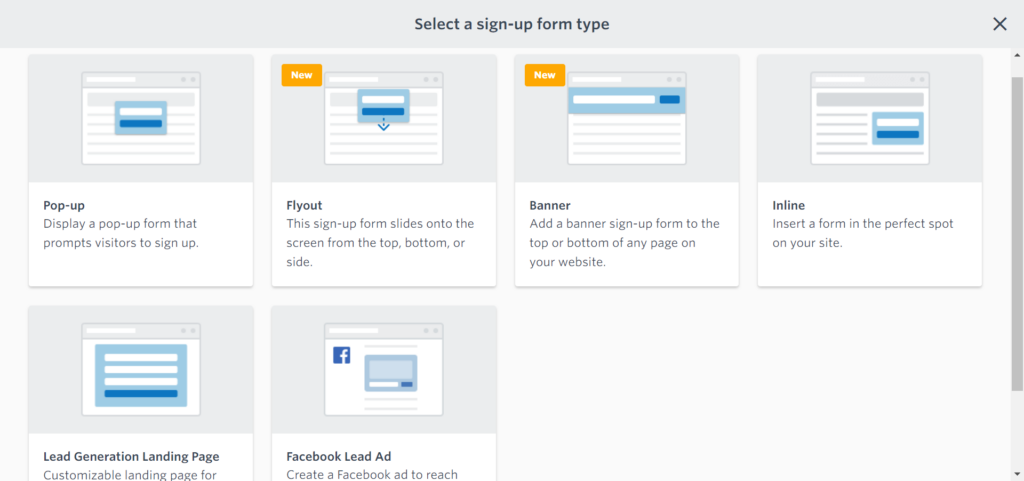Screen dimensions: 1024x481
Task: Click the Banner title
Action: point(550,206)
